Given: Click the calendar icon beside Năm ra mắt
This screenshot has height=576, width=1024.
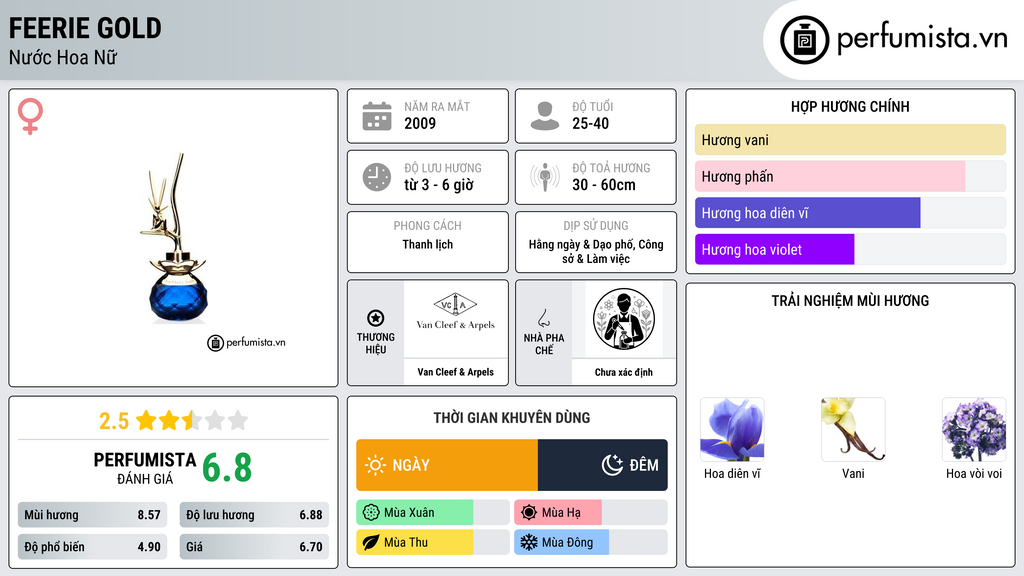Looking at the screenshot, I should (377, 116).
